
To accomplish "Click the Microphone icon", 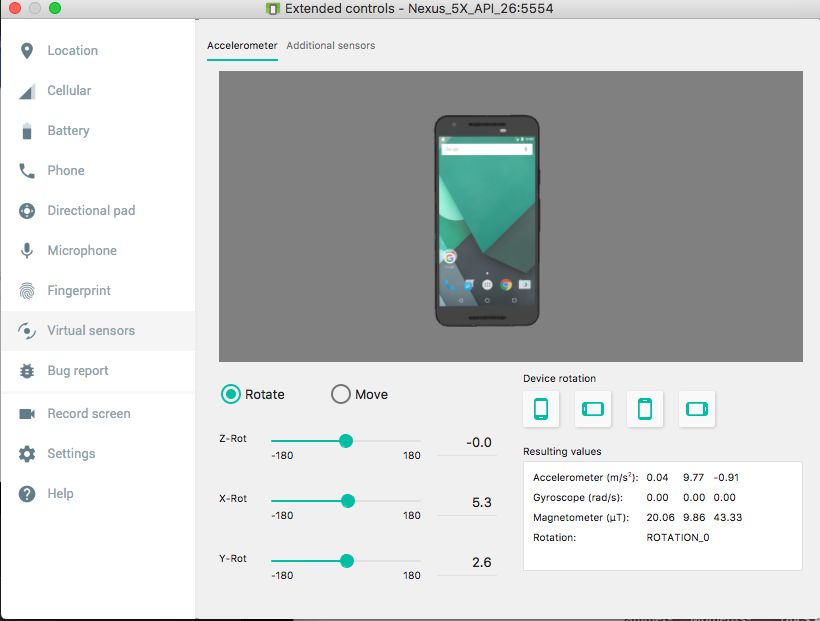I will (x=27, y=251).
